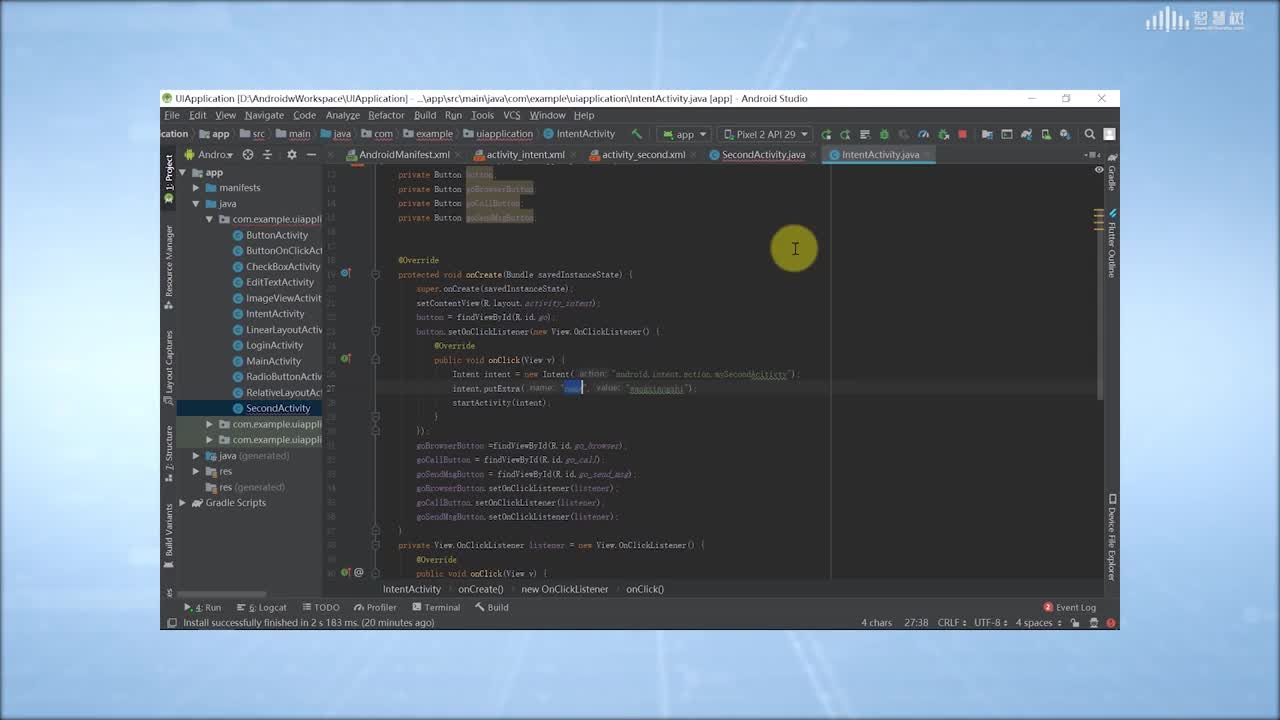Toggle the Layout Captures side panel

coord(169,366)
